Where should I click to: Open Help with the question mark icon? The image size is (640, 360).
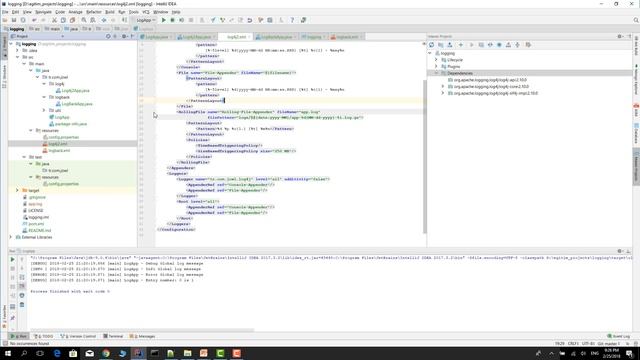292,20
